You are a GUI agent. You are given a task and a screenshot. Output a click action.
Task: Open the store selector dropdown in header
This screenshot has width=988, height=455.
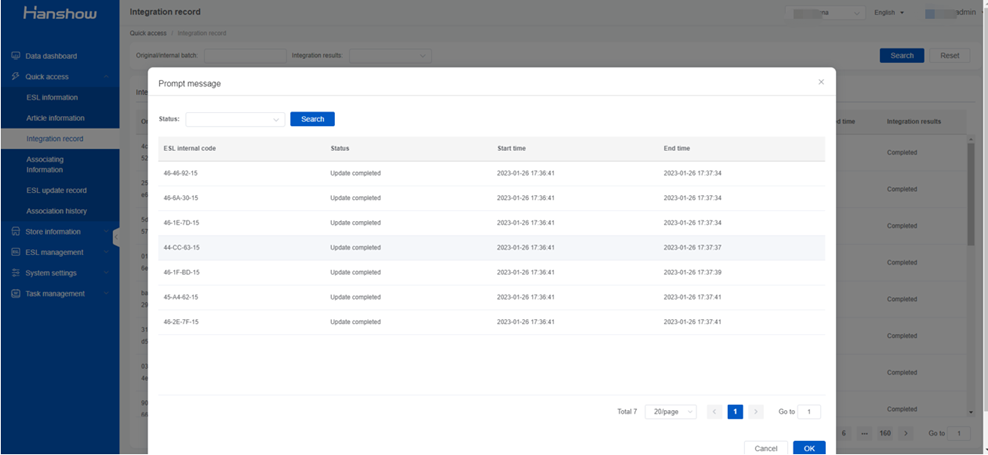[825, 13]
